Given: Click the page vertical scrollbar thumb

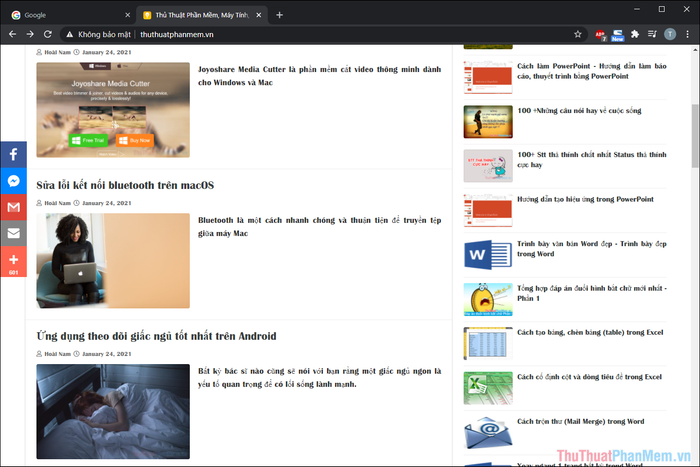Looking at the screenshot, I should click(695, 136).
